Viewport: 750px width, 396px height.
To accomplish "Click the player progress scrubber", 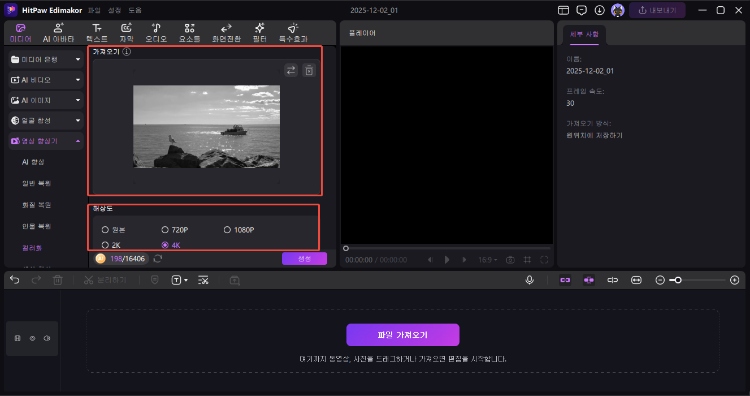I will point(346,248).
